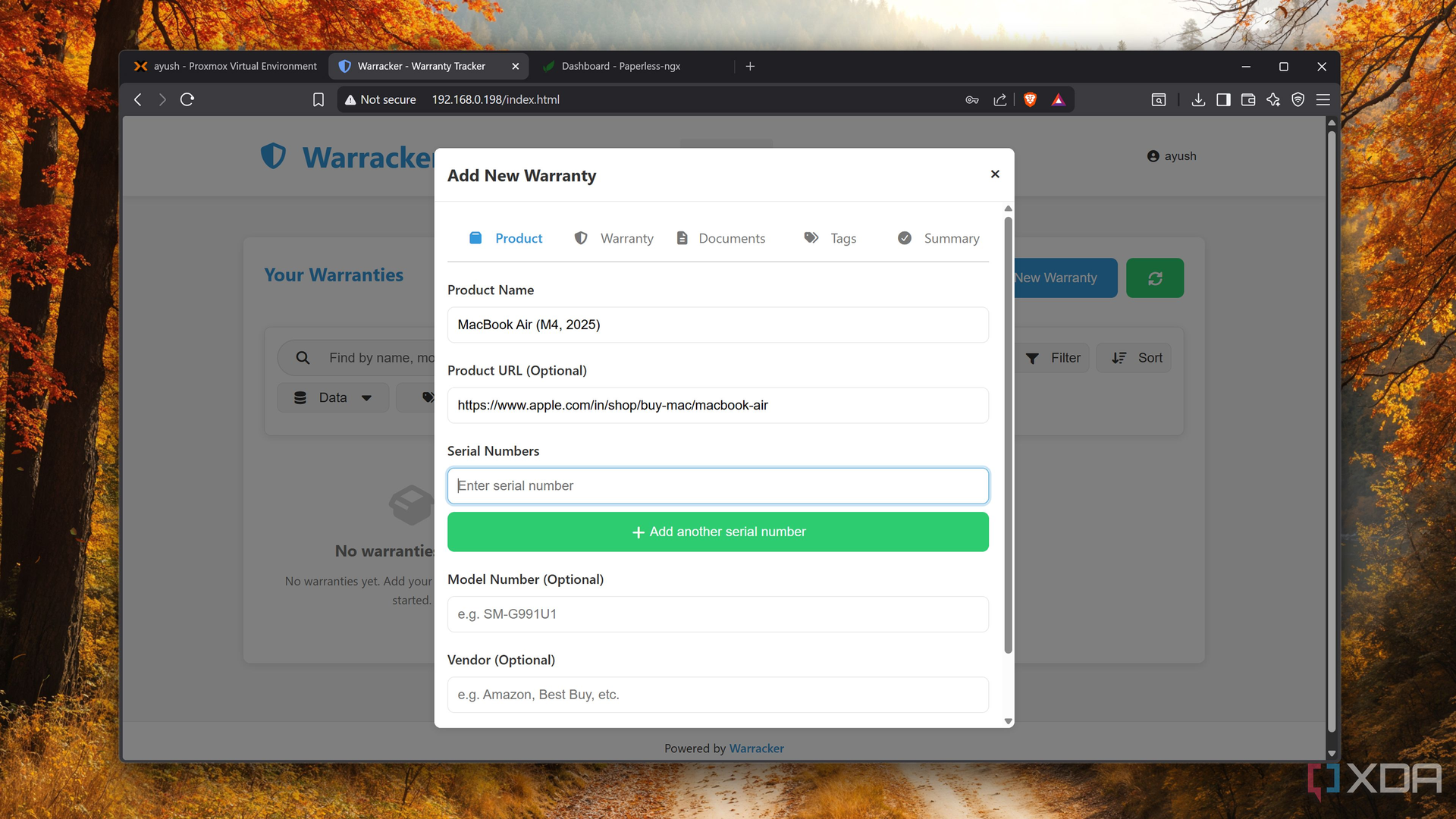
Task: Open the browser downloads icon
Action: click(1198, 99)
